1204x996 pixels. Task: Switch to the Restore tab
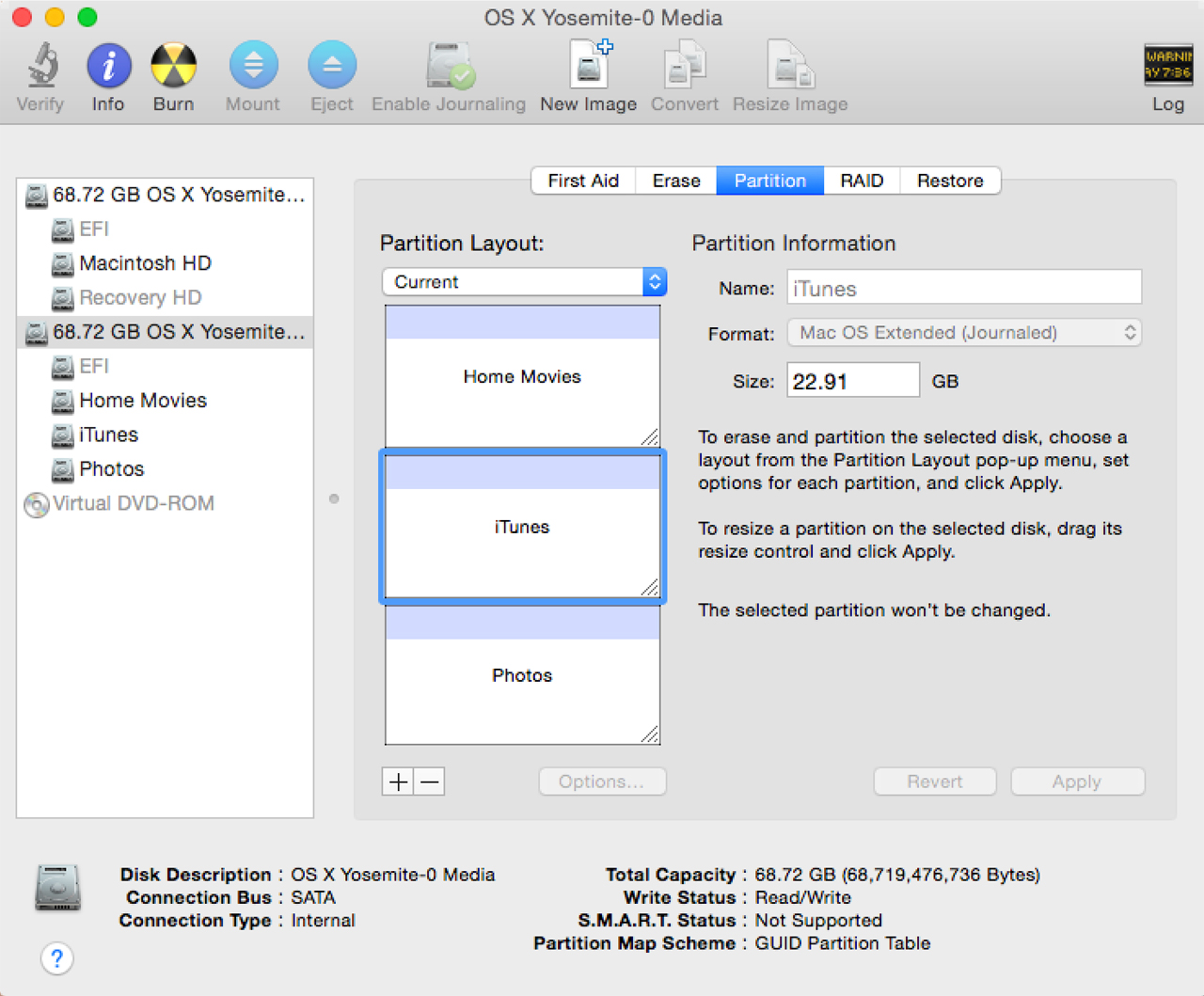click(950, 181)
